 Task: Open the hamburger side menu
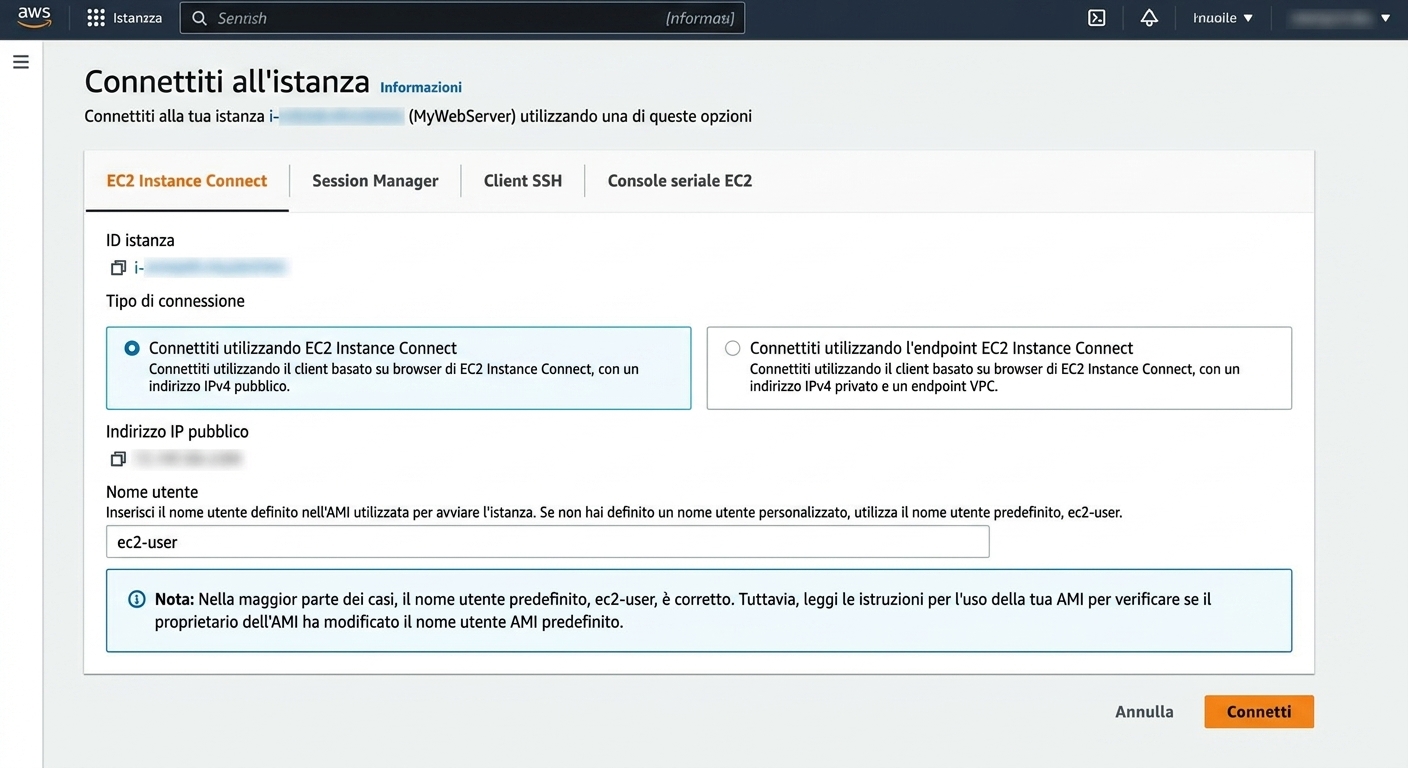21,62
